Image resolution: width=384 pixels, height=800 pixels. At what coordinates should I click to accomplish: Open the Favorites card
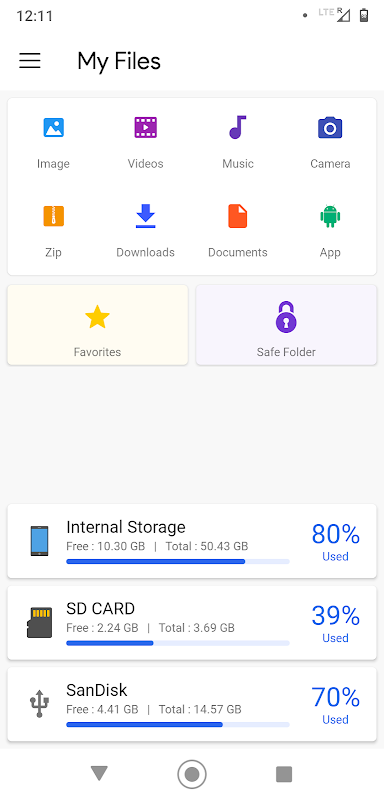click(x=97, y=325)
